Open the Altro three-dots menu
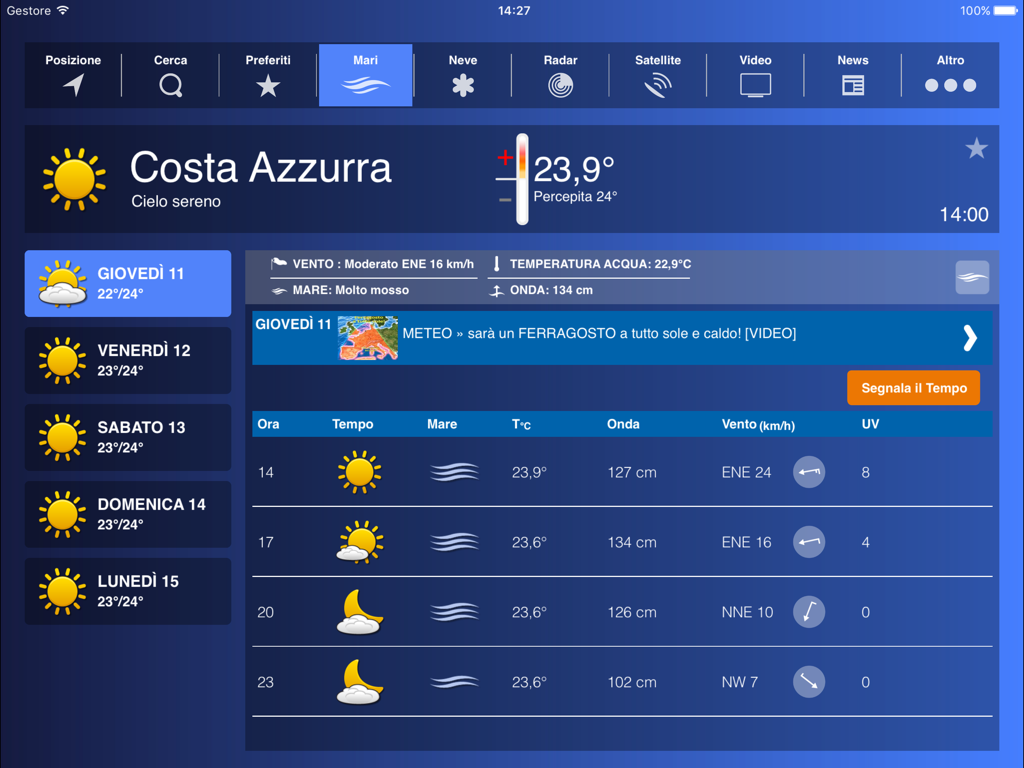 pyautogui.click(x=950, y=85)
